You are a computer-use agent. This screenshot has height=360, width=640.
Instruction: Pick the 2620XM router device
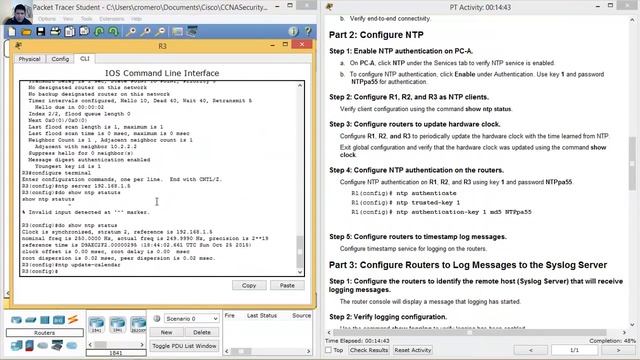pyautogui.click(x=139, y=324)
